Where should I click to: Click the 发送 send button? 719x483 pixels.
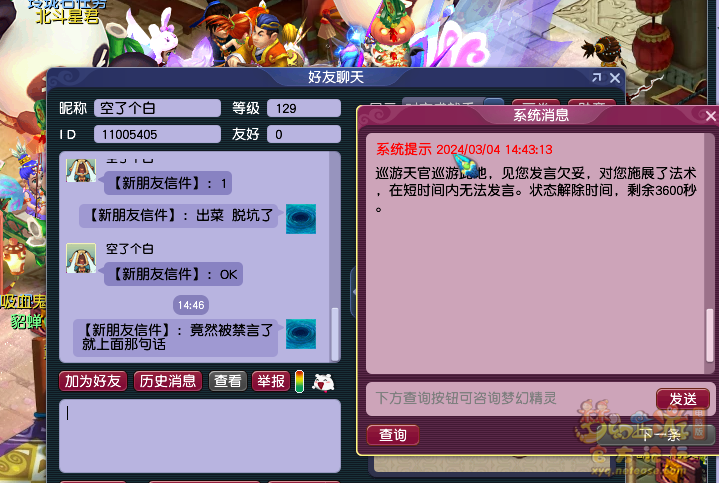coord(683,399)
